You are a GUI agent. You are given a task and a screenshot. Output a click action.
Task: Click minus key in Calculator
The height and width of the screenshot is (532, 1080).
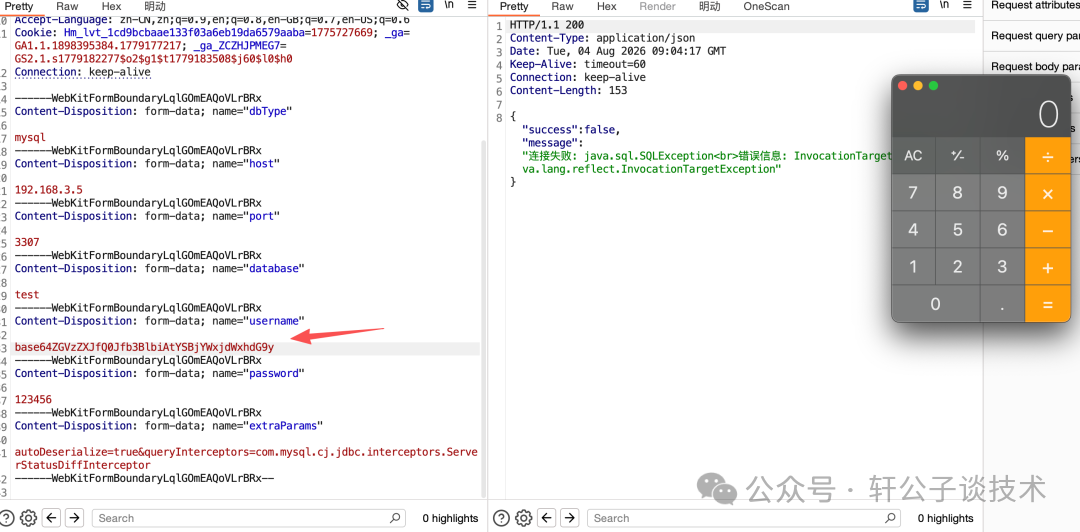point(1048,230)
